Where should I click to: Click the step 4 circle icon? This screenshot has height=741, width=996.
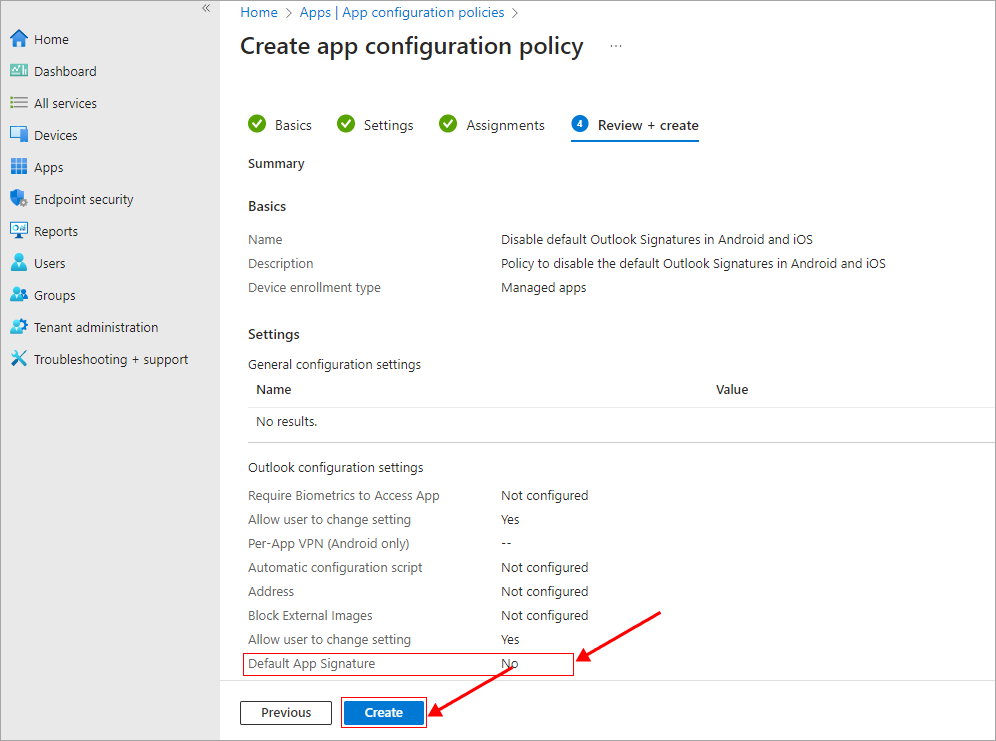(x=580, y=124)
